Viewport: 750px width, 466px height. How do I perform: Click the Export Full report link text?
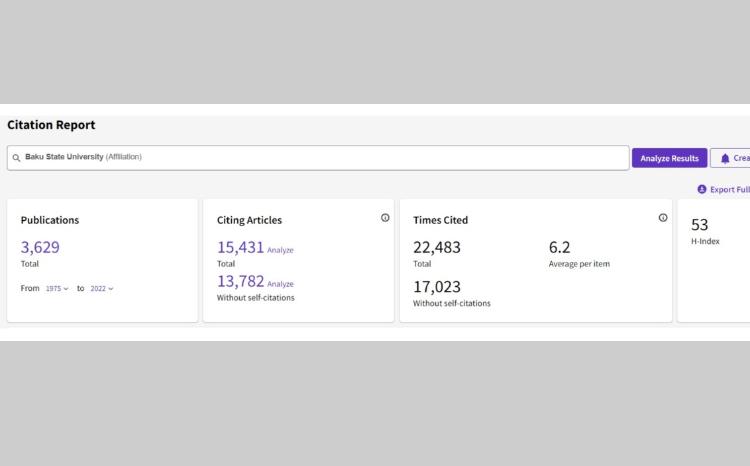(x=729, y=189)
